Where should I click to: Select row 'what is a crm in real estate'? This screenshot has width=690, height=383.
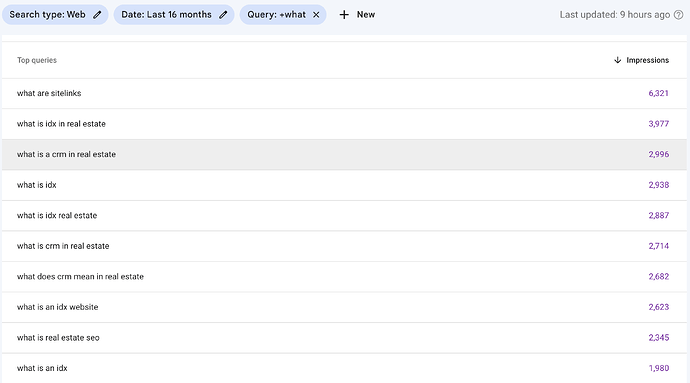[344, 155]
